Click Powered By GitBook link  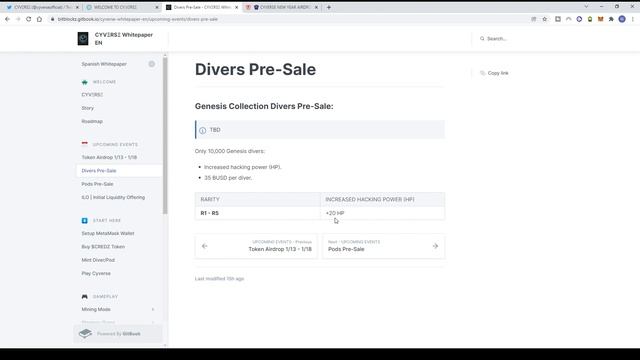click(118, 334)
